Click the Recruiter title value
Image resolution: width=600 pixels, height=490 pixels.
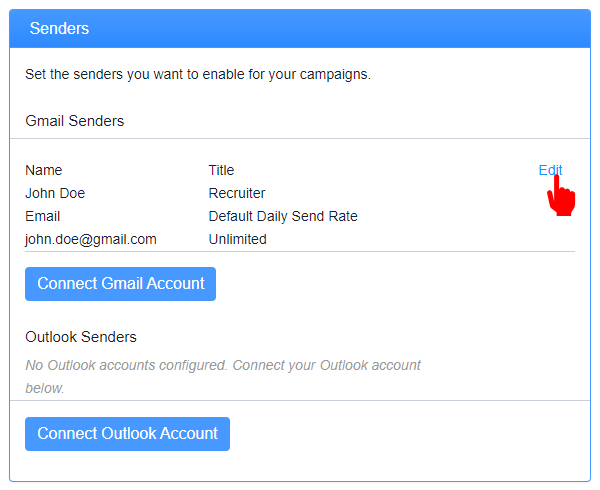tap(237, 193)
